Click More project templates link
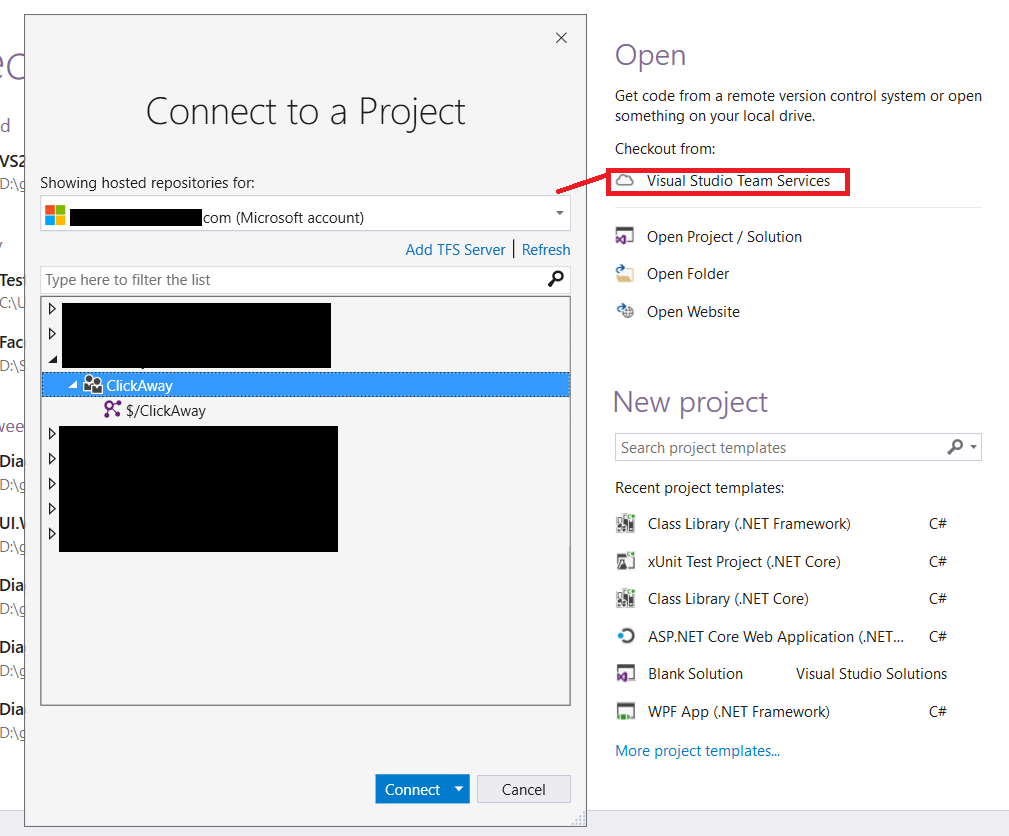The height and width of the screenshot is (836, 1009). [698, 751]
